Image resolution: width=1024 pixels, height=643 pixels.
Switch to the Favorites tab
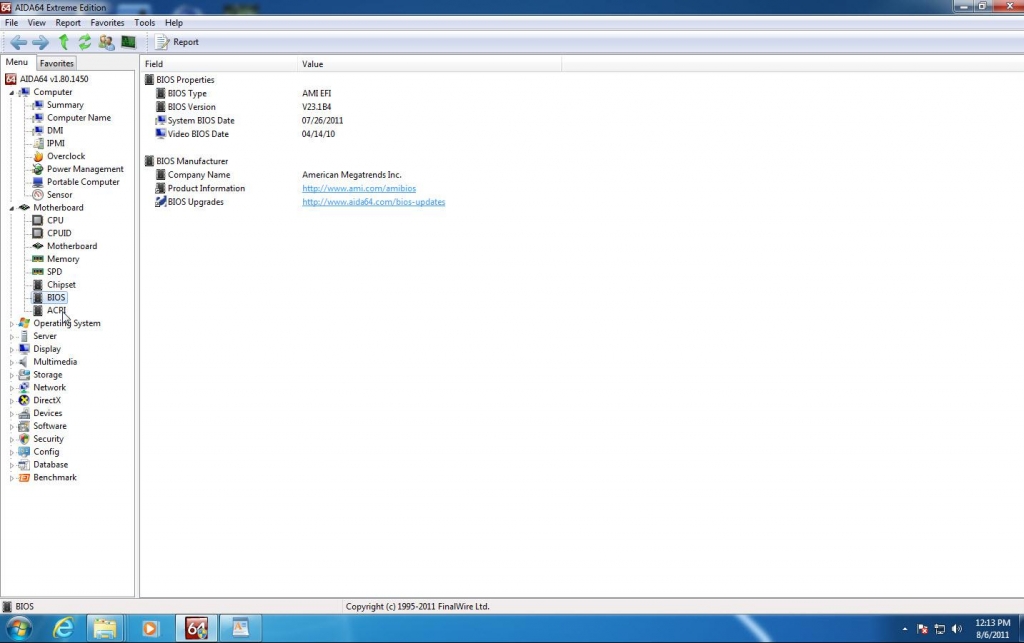57,63
